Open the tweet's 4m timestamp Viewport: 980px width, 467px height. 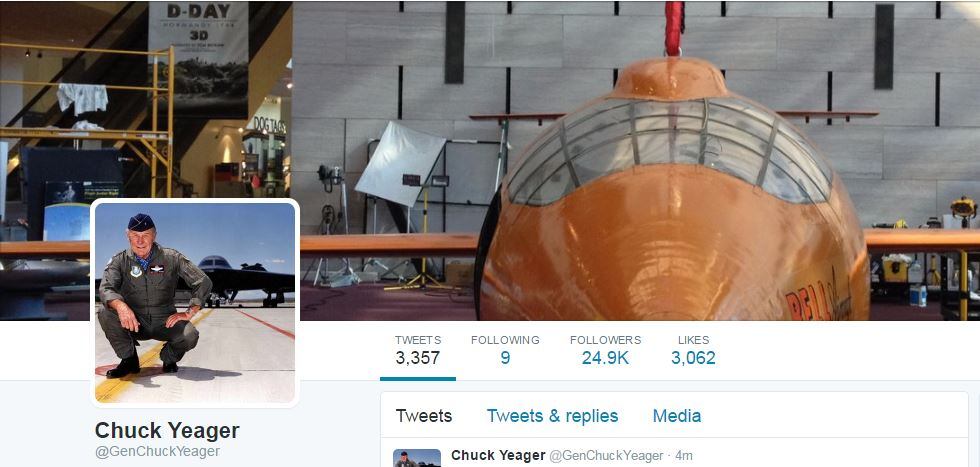684,456
